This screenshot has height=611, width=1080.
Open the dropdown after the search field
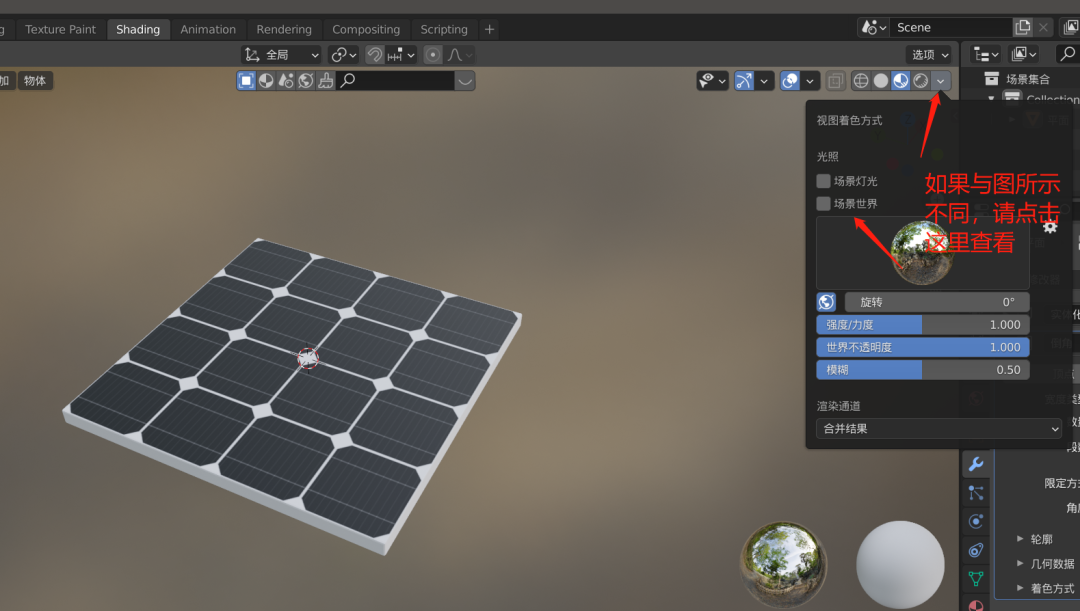465,81
